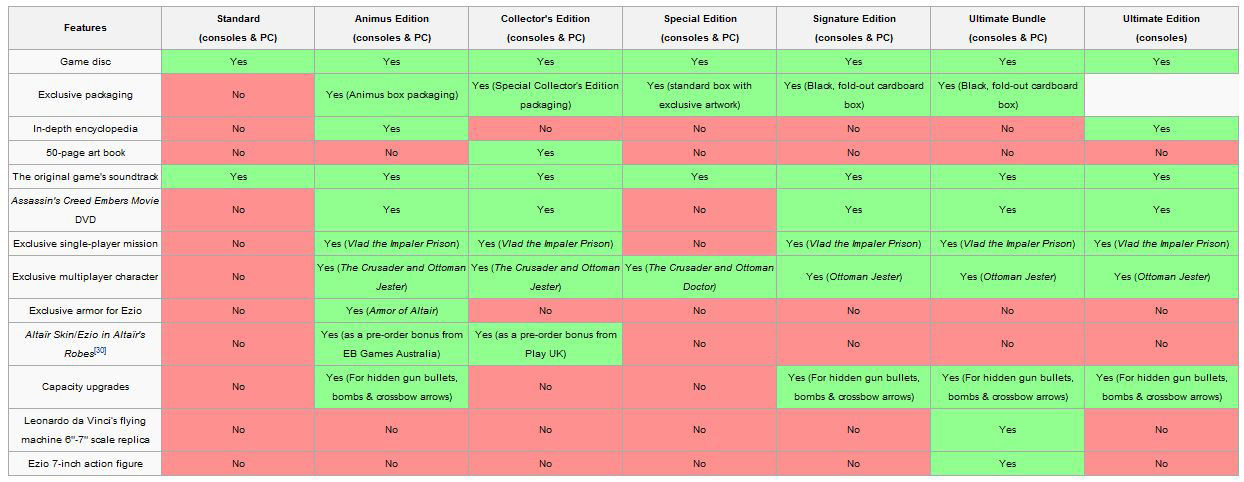Click the Signature Edition column header

click(x=853, y=28)
